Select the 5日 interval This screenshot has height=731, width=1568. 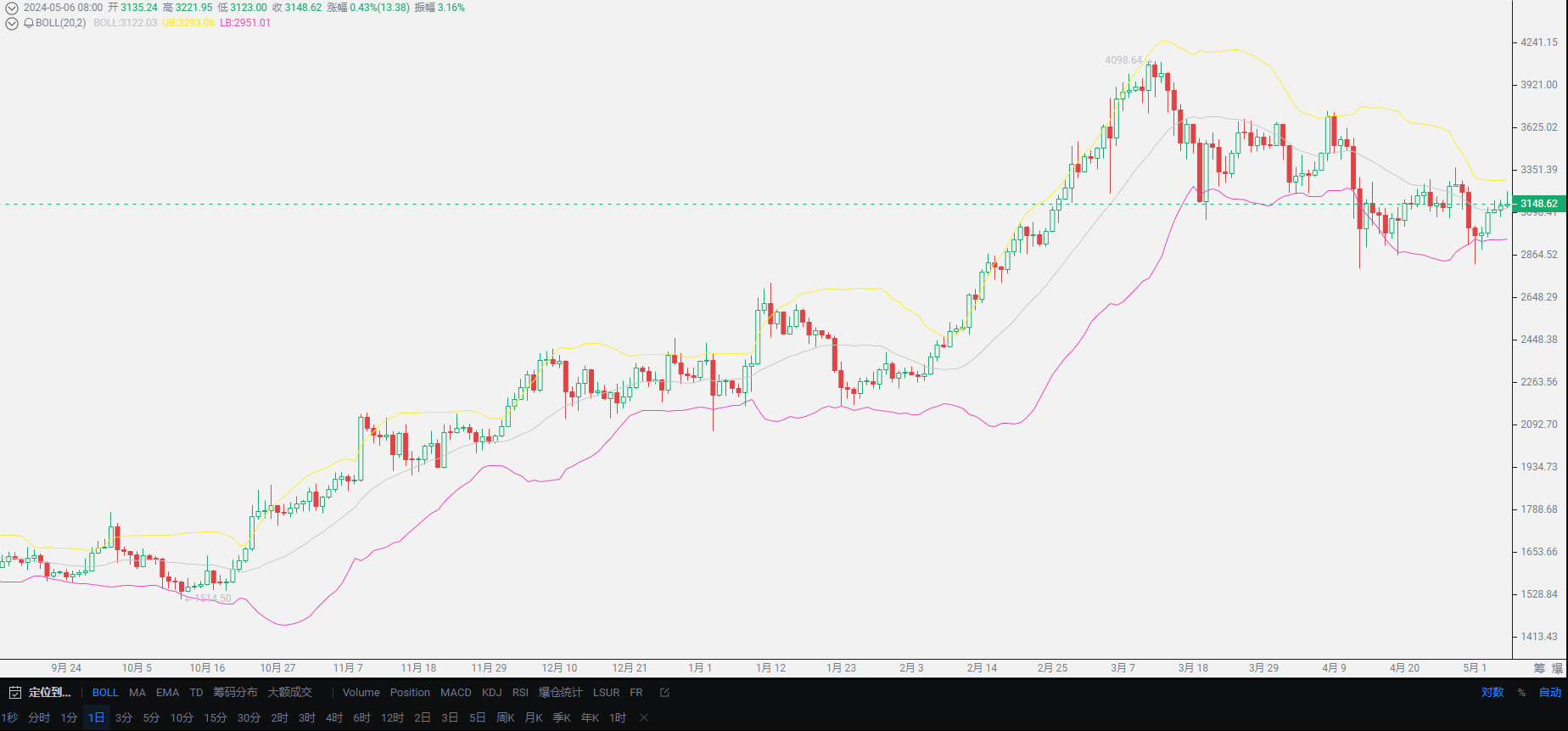(478, 718)
